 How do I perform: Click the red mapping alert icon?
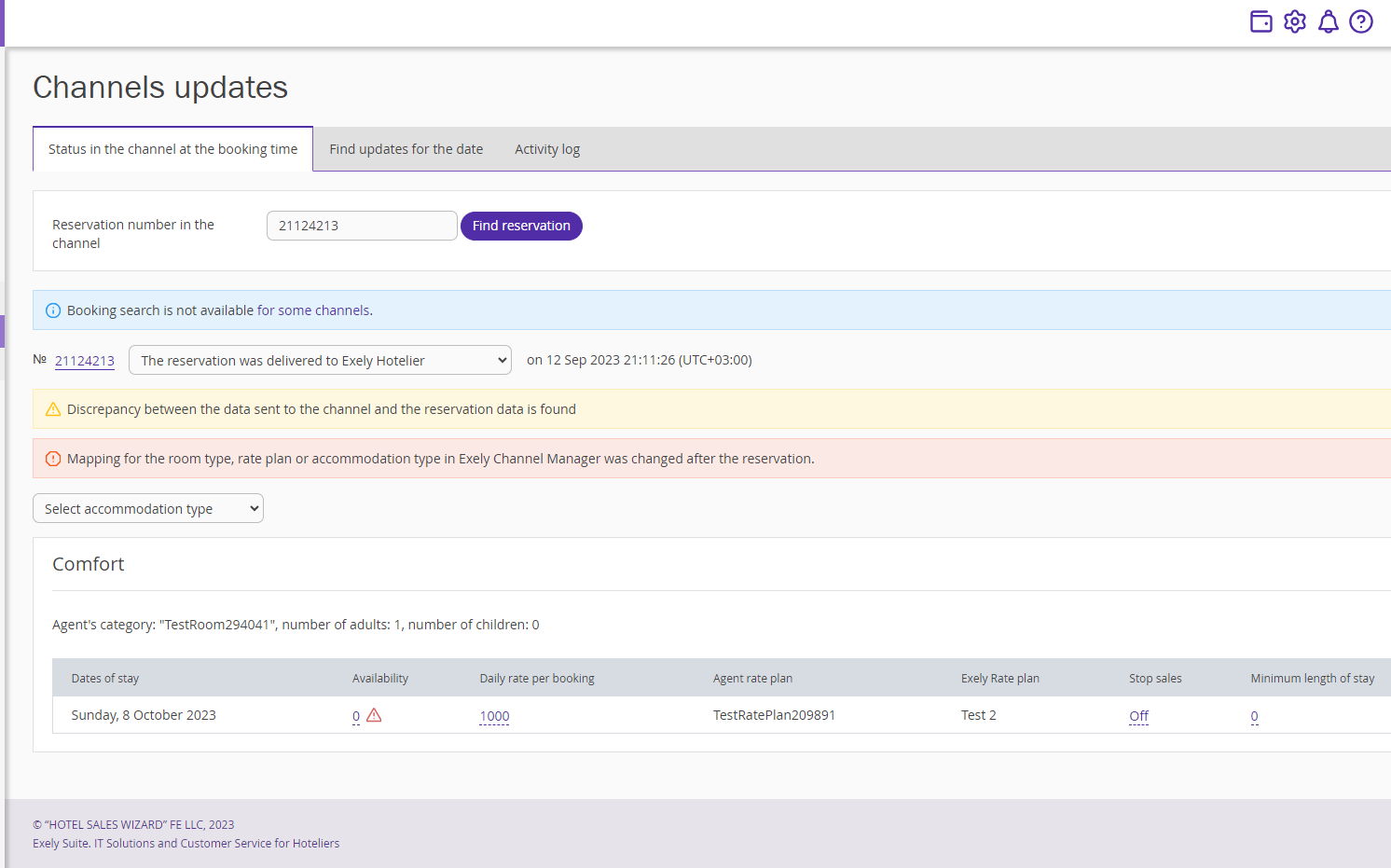pyautogui.click(x=53, y=459)
